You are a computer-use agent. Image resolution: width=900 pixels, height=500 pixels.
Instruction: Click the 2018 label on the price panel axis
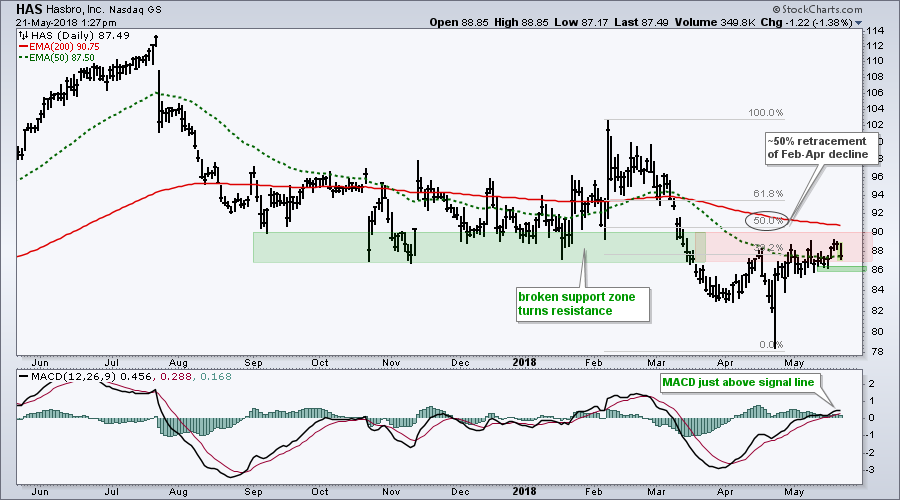click(x=524, y=363)
